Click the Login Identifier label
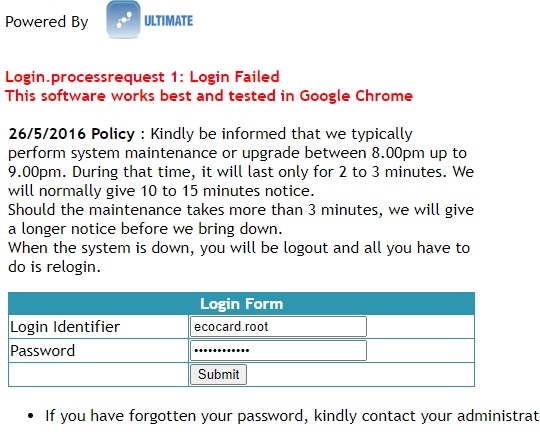 [x=65, y=327]
